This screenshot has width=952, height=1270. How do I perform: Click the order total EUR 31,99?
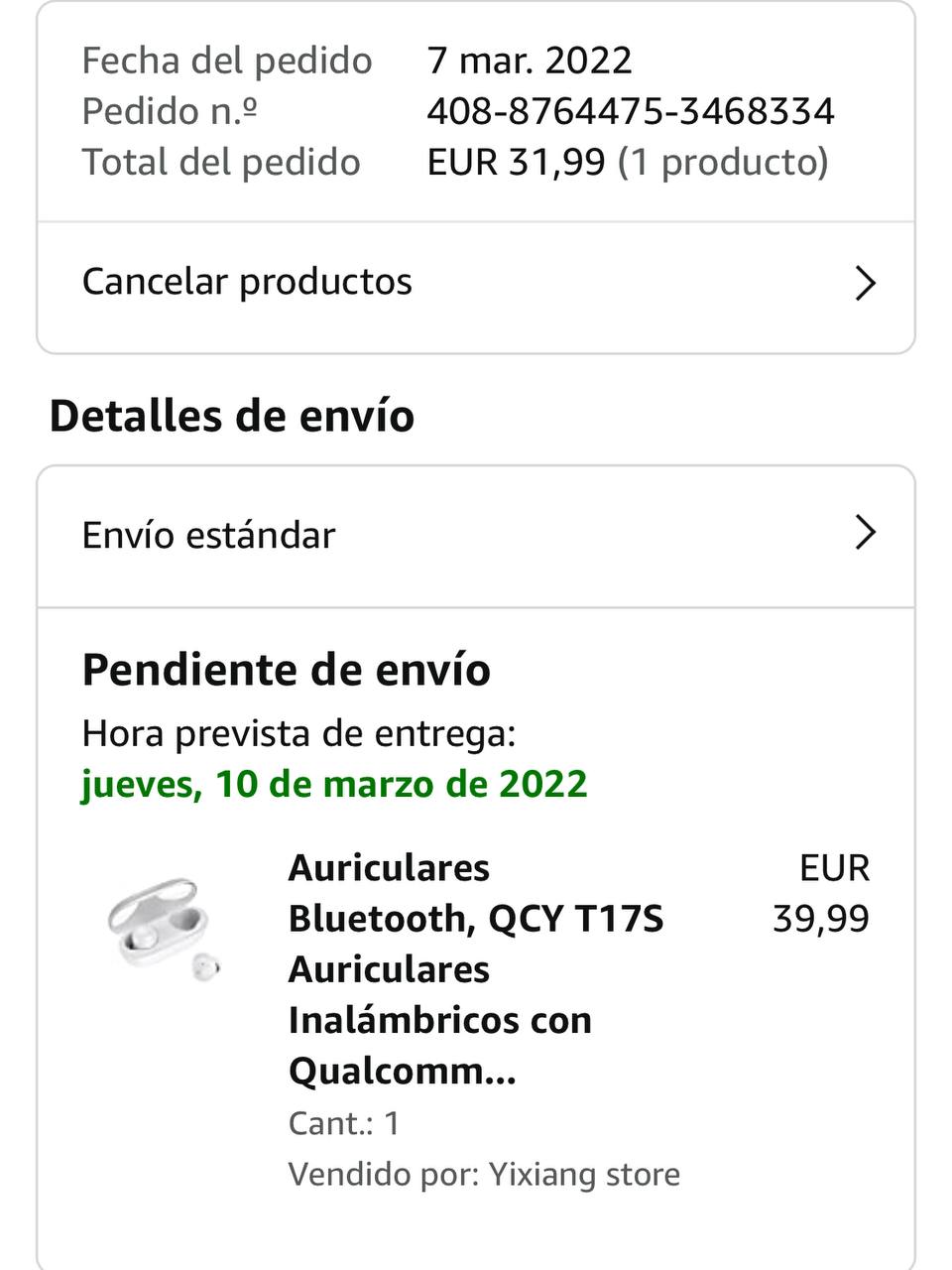[516, 162]
